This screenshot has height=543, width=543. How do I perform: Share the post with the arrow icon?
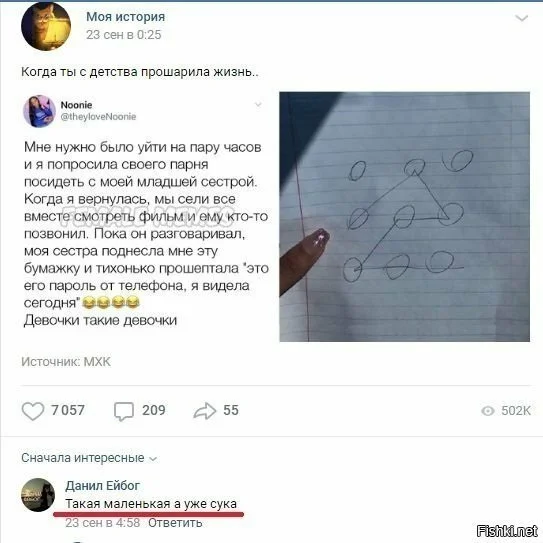205,411
